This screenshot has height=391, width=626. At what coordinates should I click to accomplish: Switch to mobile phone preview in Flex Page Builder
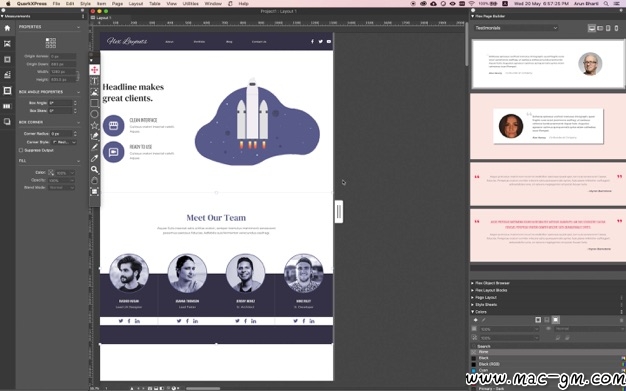pyautogui.click(x=616, y=28)
